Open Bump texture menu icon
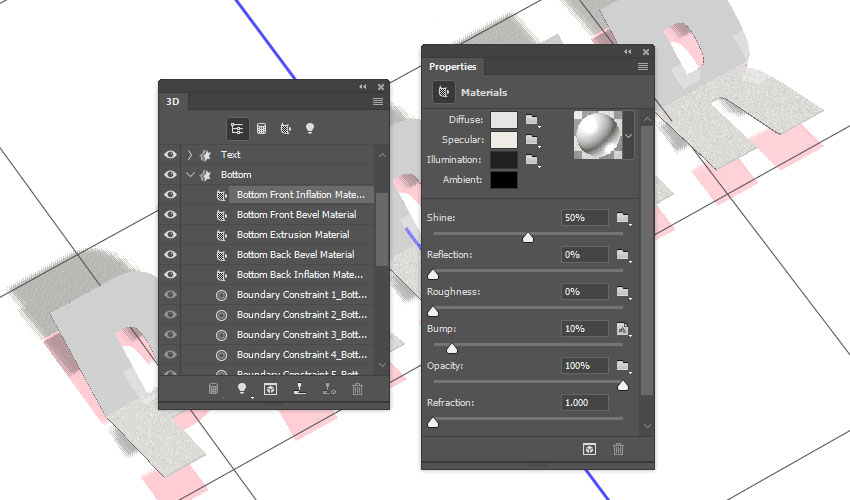Viewport: 850px width, 500px height. point(623,329)
